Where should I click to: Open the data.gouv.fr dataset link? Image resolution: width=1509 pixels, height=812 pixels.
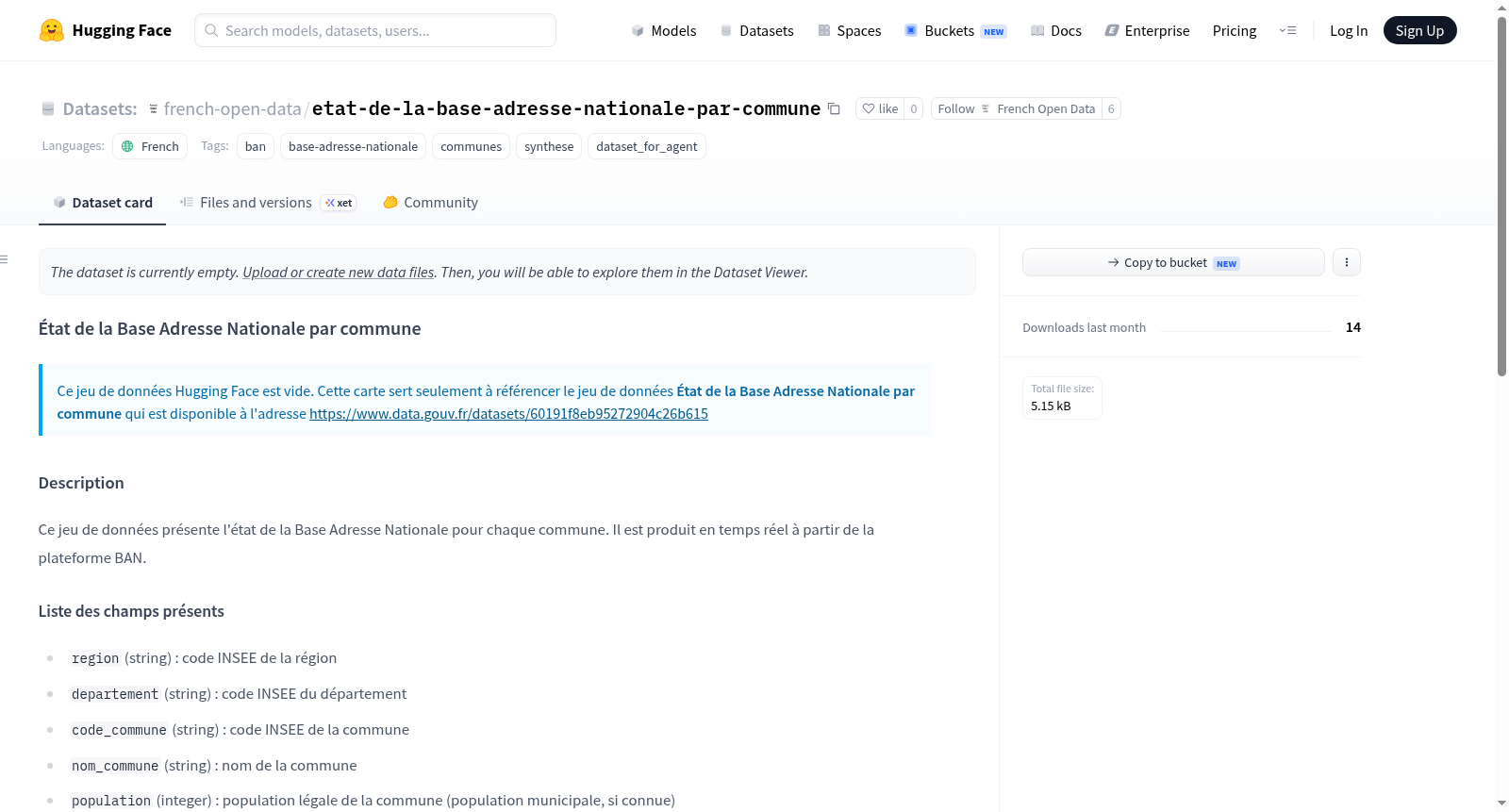point(508,414)
